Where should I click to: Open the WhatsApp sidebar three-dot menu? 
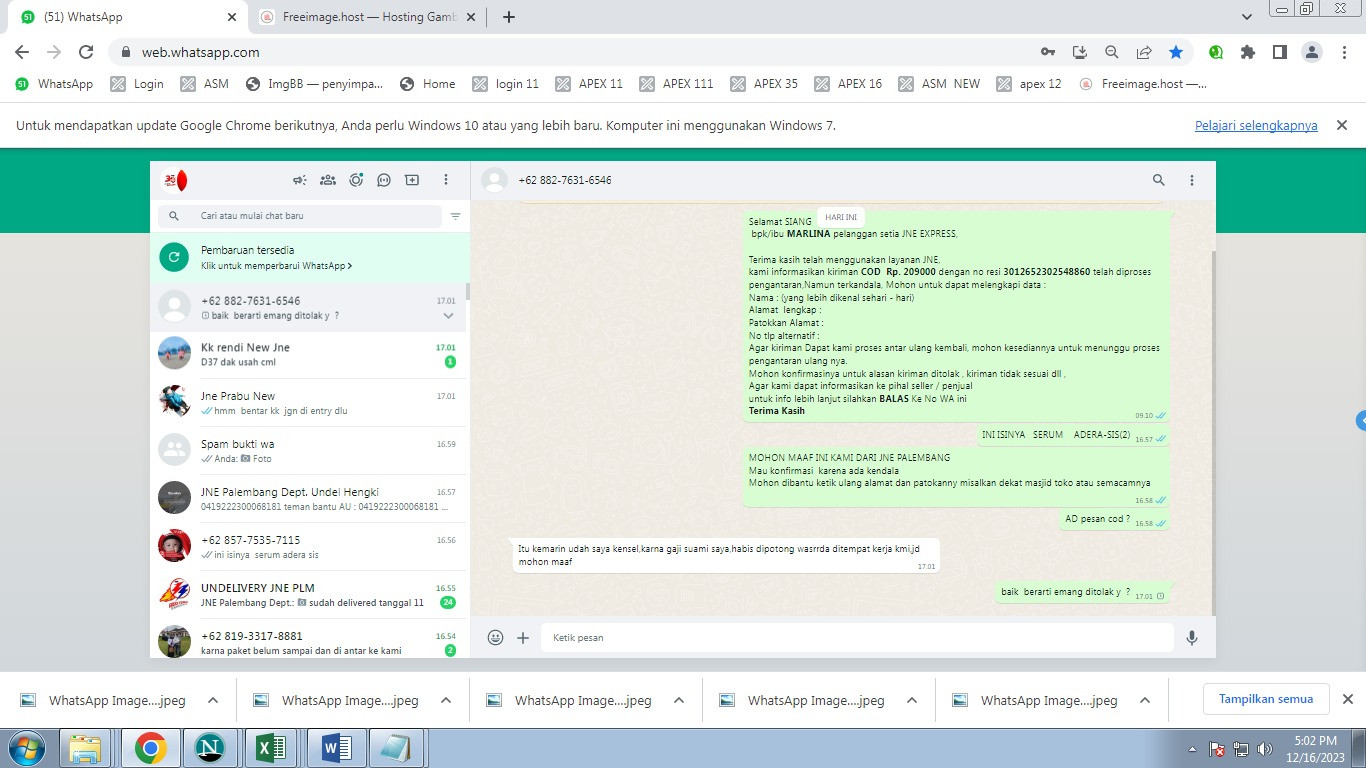(x=446, y=180)
